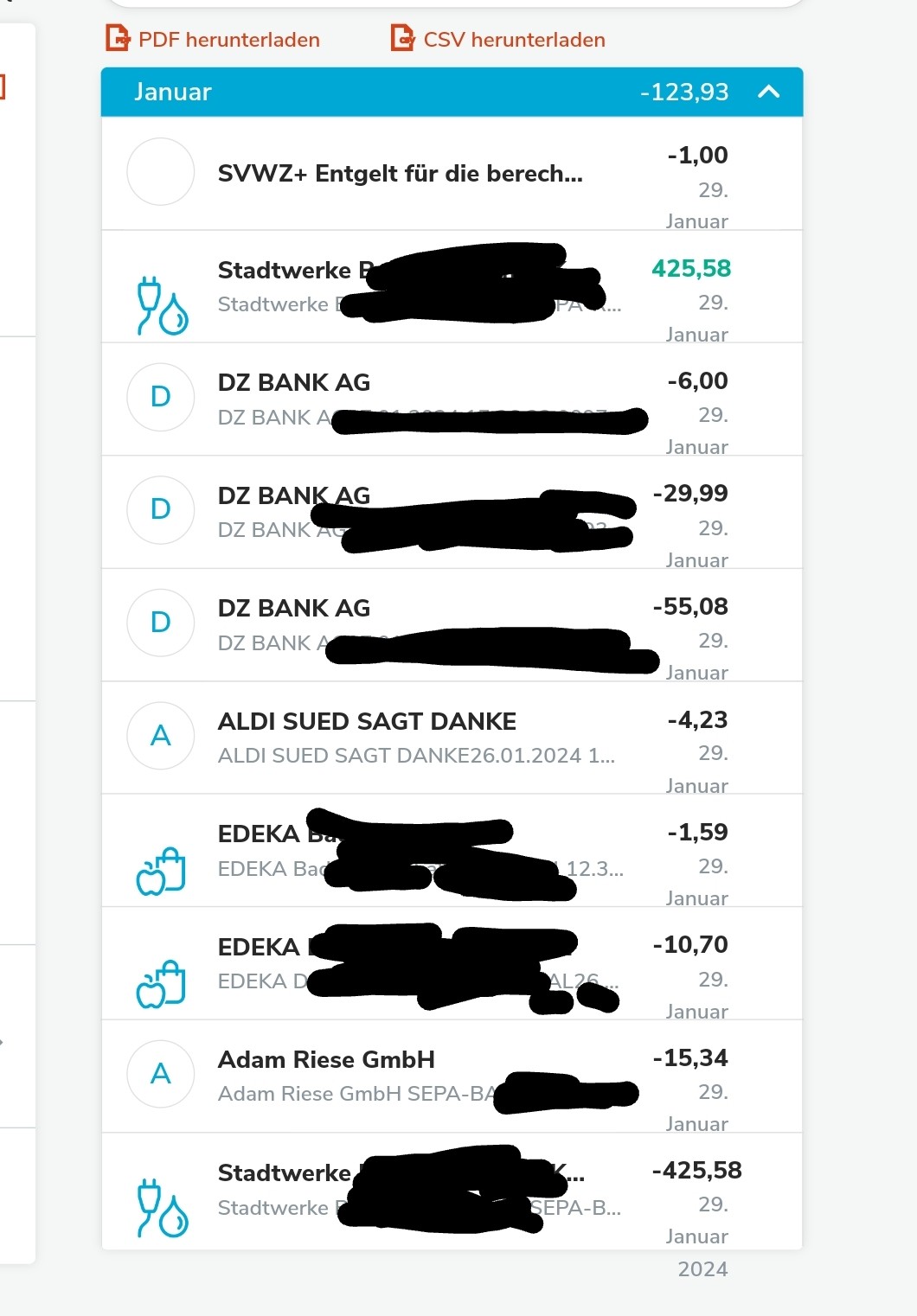The height and width of the screenshot is (1316, 917).
Task: Collapse the Januar section with the chevron
Action: tap(768, 92)
